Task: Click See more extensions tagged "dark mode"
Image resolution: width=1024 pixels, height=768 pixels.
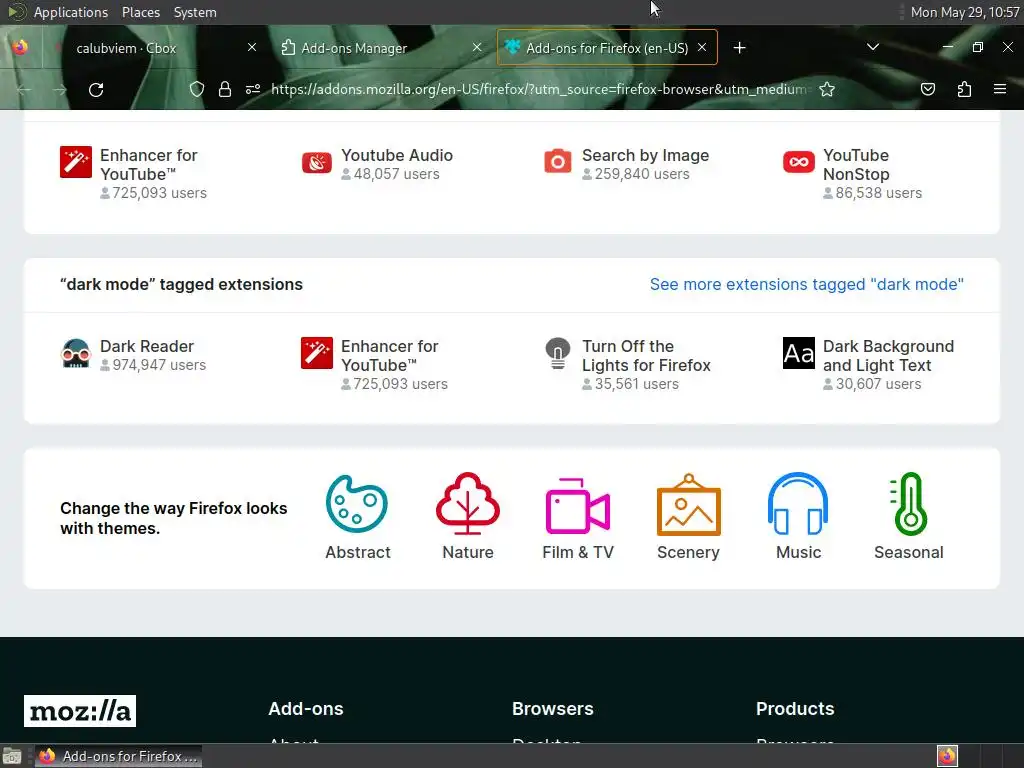Action: click(x=807, y=284)
